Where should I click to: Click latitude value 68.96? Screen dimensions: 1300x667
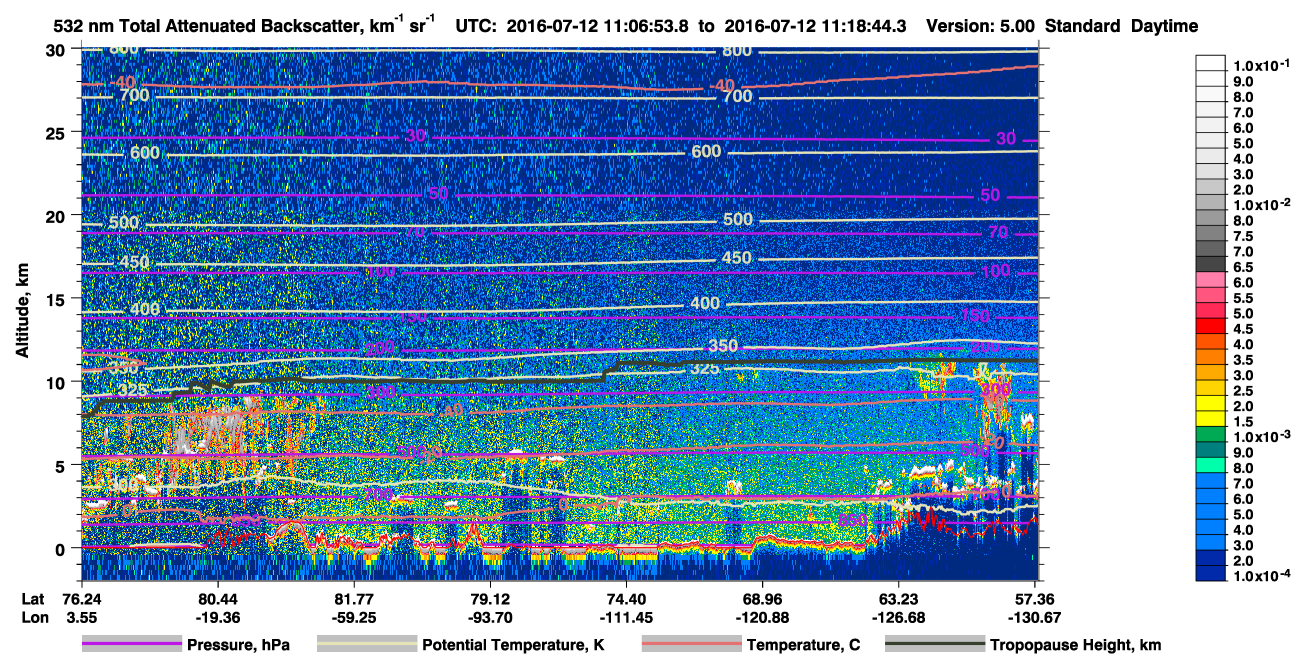tap(763, 599)
